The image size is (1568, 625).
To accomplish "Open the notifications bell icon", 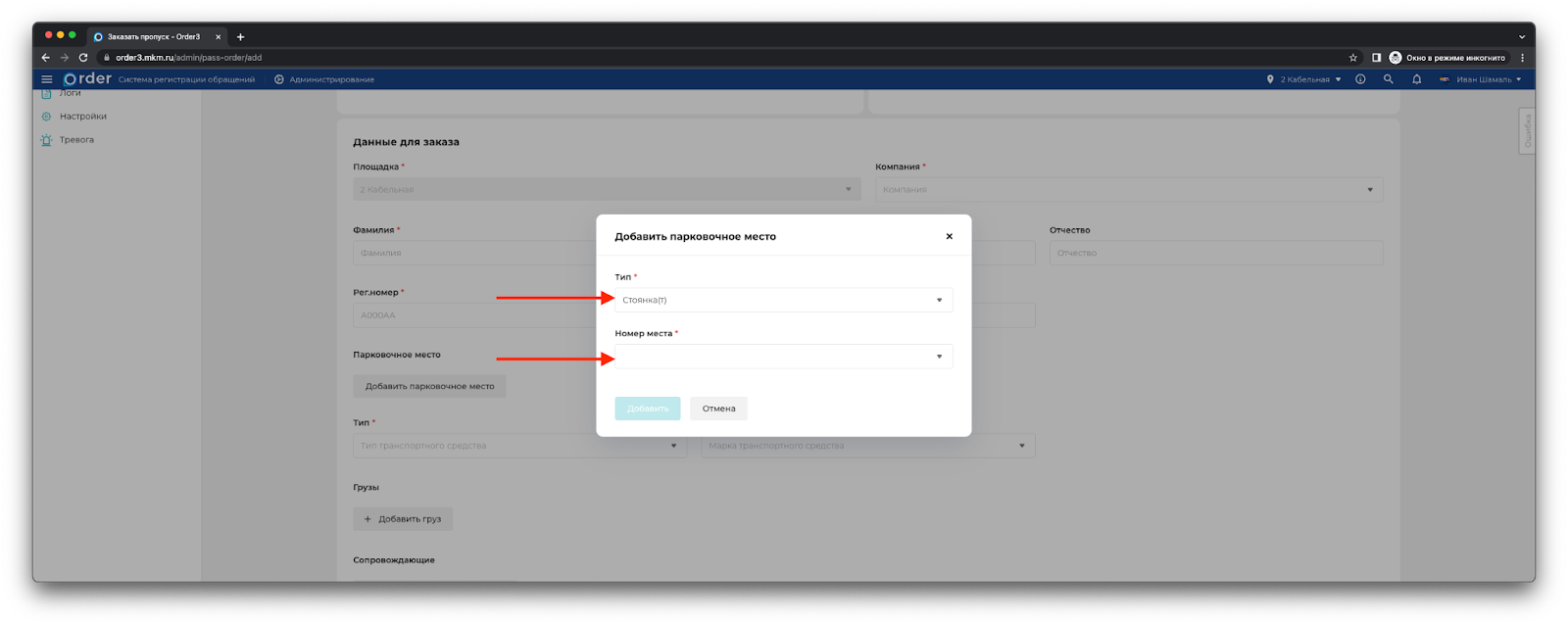I will tap(1416, 79).
